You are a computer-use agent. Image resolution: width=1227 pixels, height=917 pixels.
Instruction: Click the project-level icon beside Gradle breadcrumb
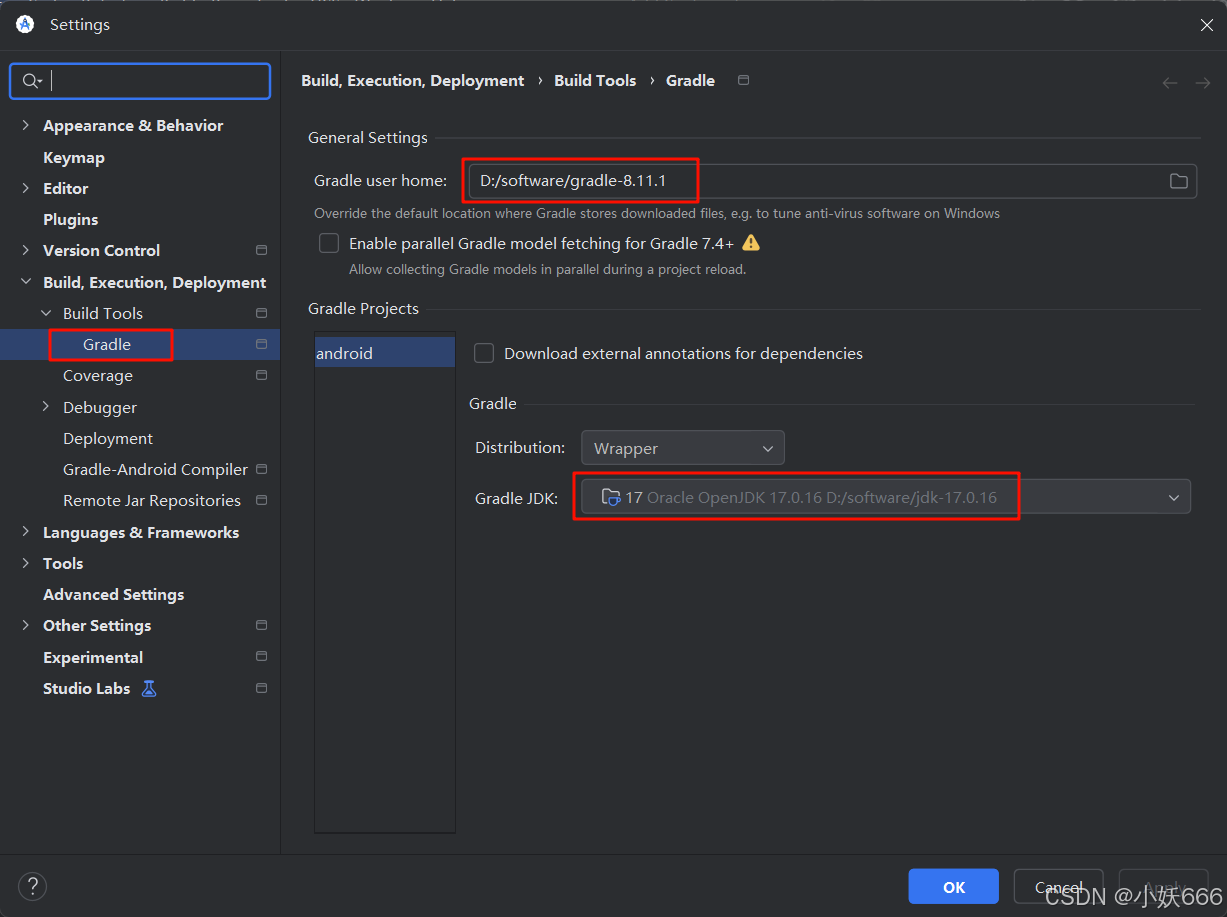743,80
